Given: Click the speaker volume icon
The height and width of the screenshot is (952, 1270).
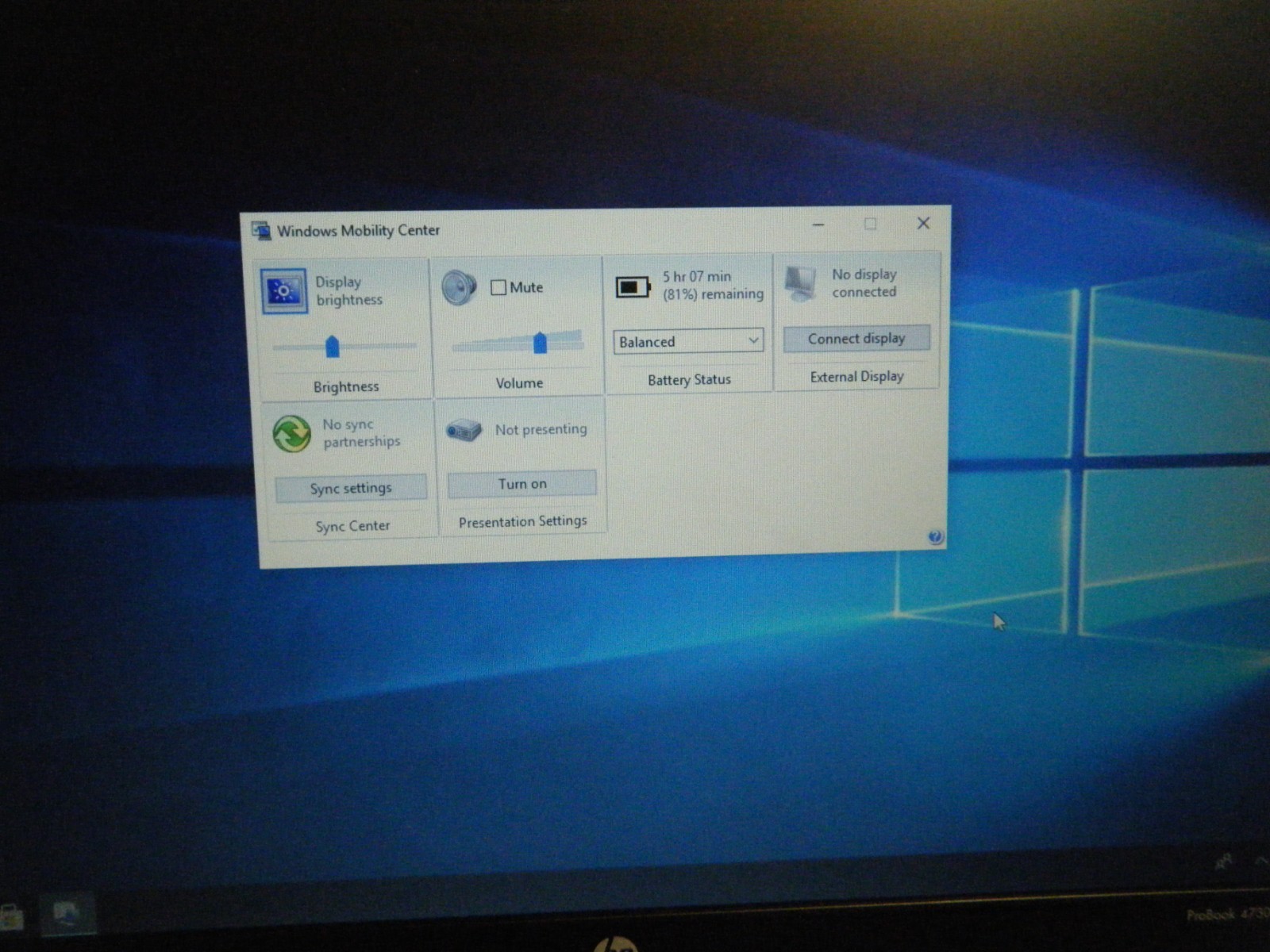Looking at the screenshot, I should [459, 287].
